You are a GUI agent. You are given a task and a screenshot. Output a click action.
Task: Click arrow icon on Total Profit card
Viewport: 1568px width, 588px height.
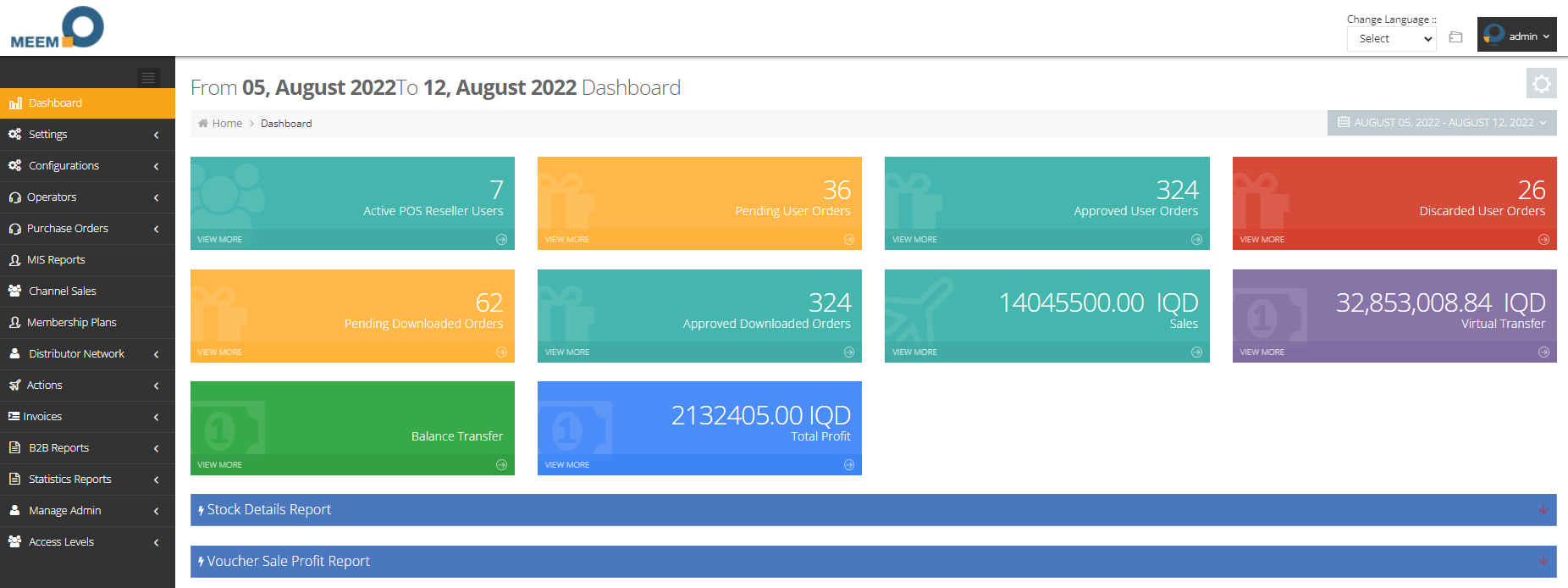point(849,465)
